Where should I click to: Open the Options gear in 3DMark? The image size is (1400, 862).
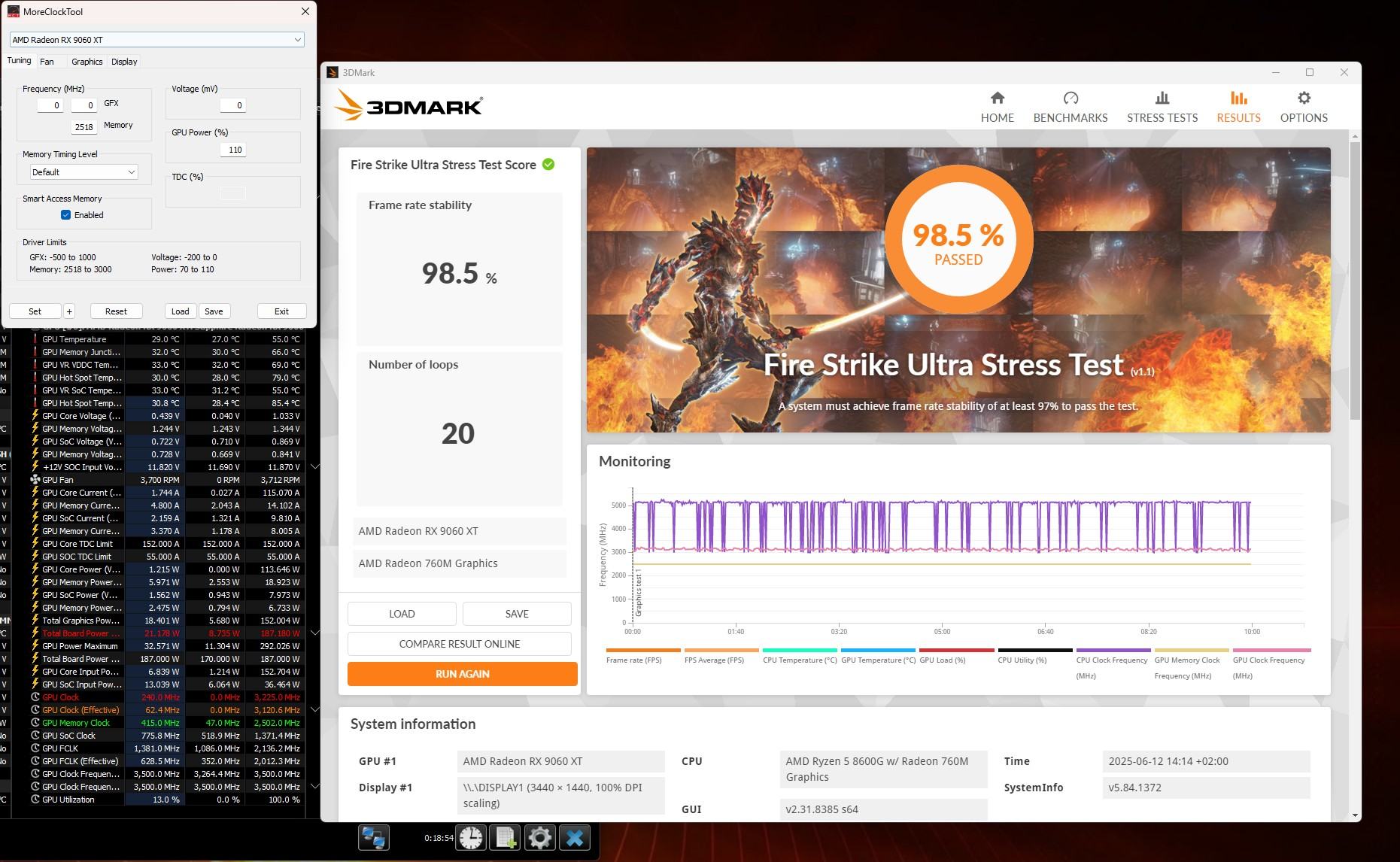(x=1304, y=98)
